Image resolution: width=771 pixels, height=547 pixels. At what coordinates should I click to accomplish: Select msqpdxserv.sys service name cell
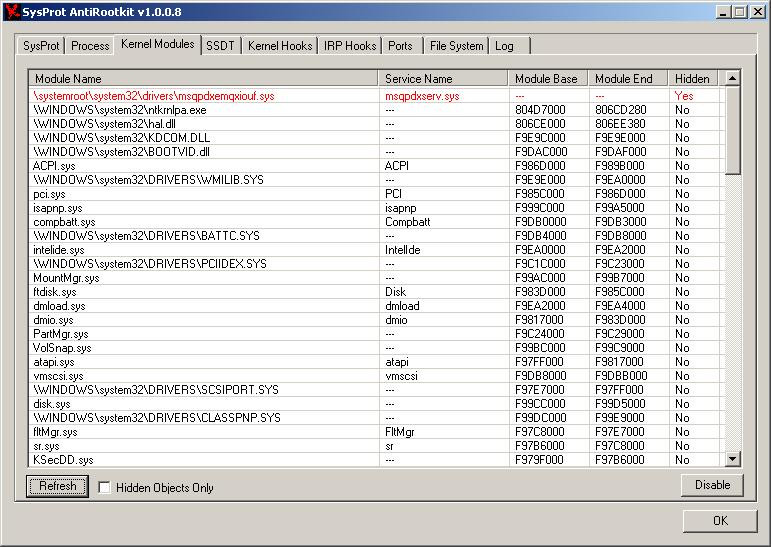coord(422,96)
